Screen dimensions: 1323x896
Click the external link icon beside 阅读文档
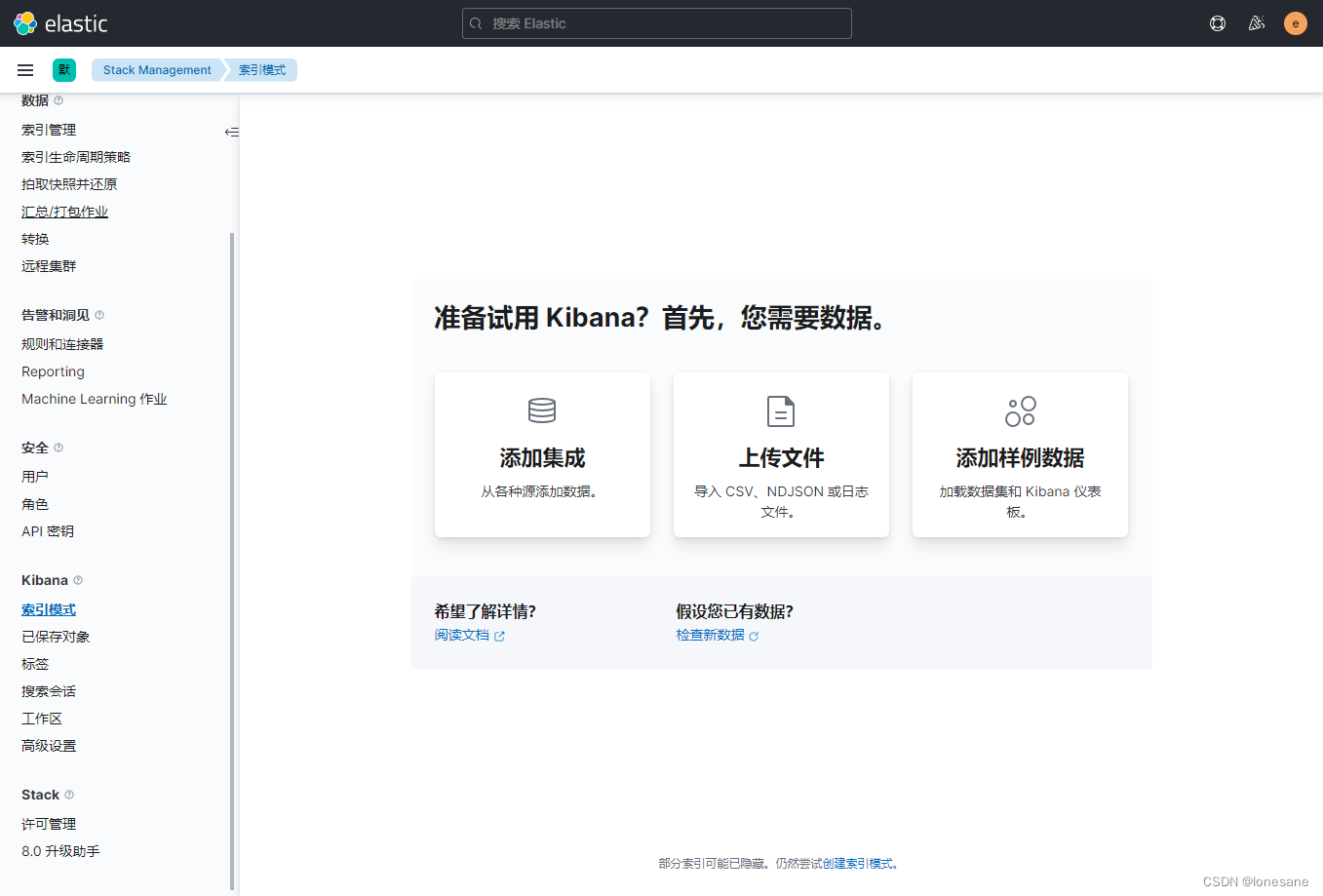(x=499, y=636)
